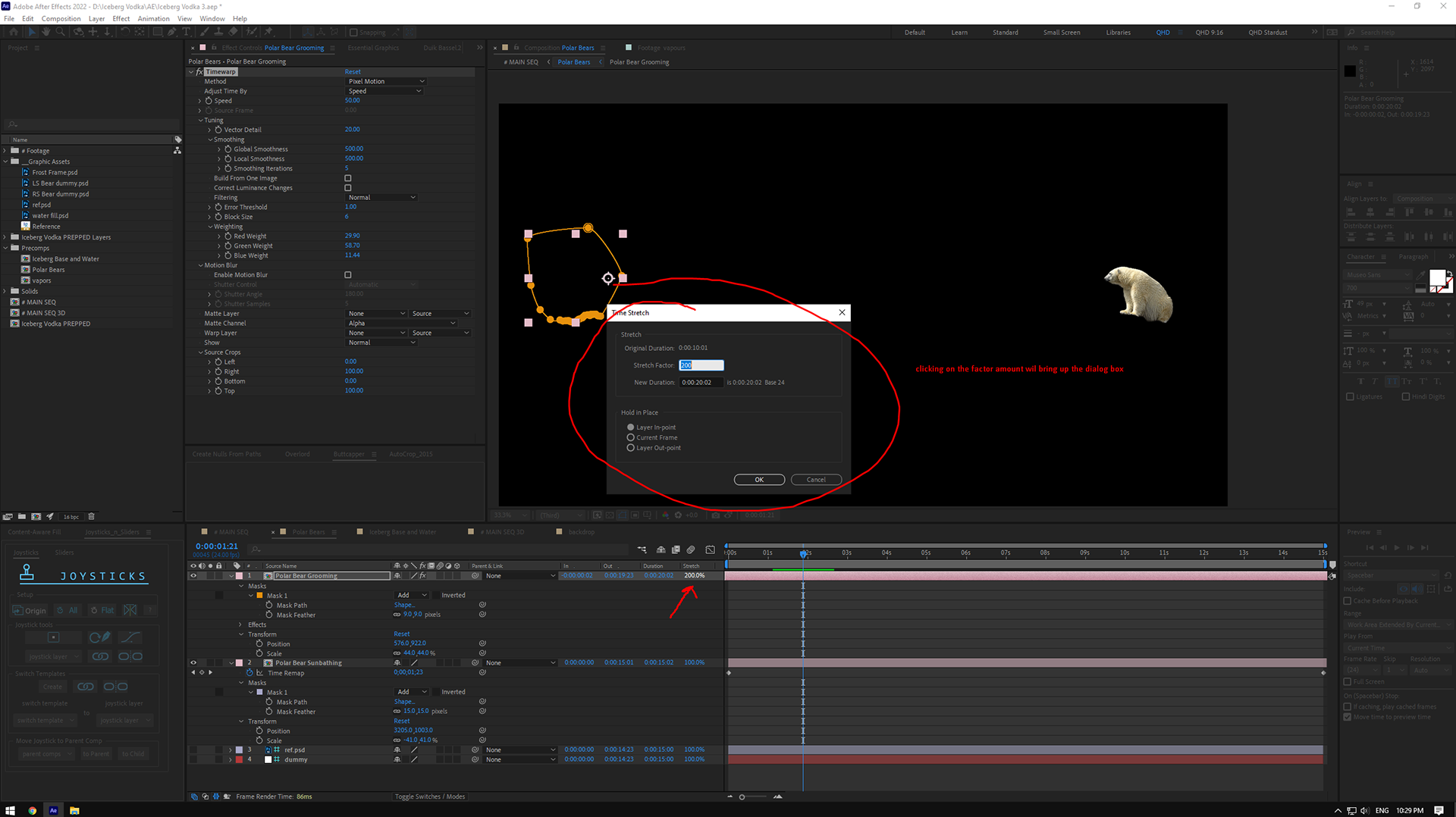Click OK in Time Stretch dialog
This screenshot has width=1456, height=817.
[759, 480]
